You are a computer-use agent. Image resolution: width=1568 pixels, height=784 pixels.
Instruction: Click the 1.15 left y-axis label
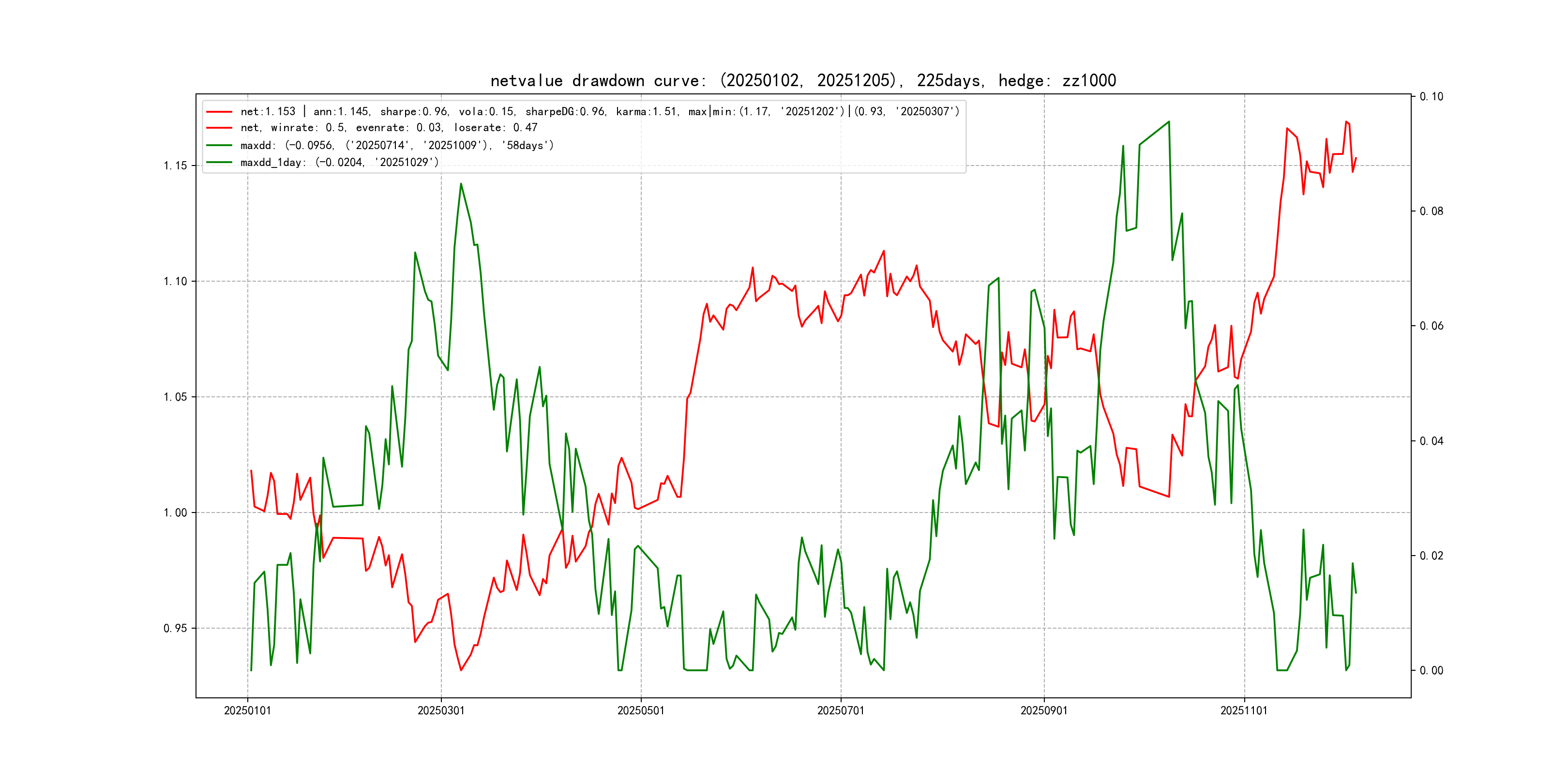tap(175, 166)
